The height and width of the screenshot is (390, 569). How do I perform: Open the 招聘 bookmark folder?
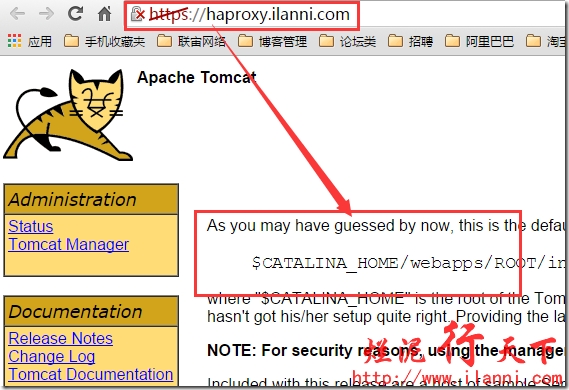click(410, 41)
